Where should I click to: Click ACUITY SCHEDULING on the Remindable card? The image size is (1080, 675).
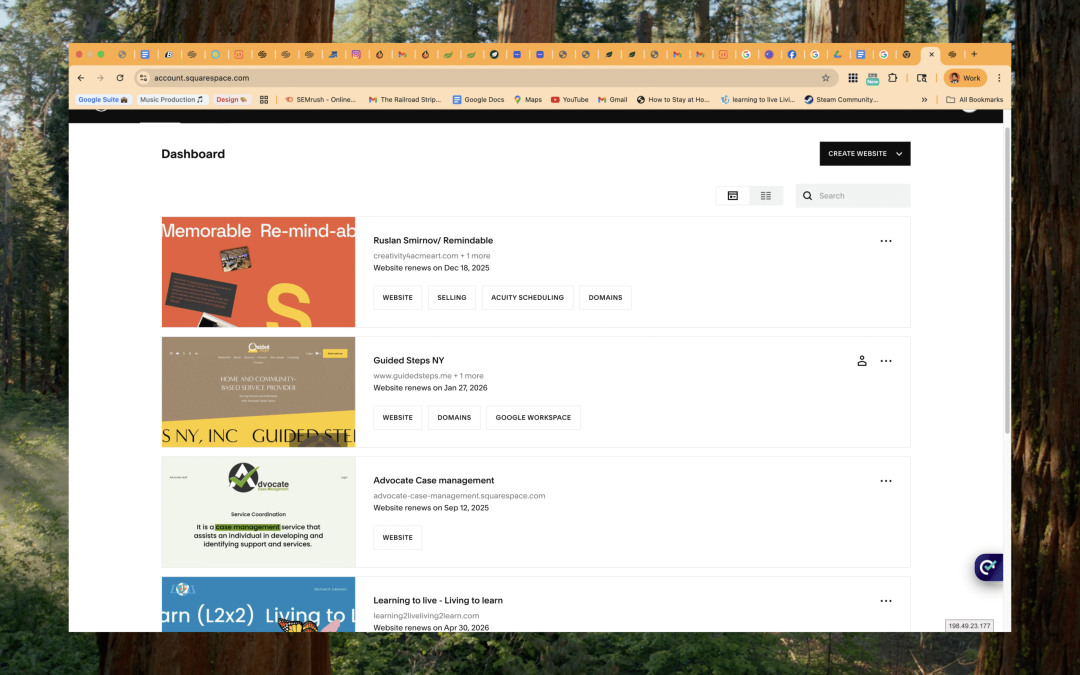click(527, 297)
